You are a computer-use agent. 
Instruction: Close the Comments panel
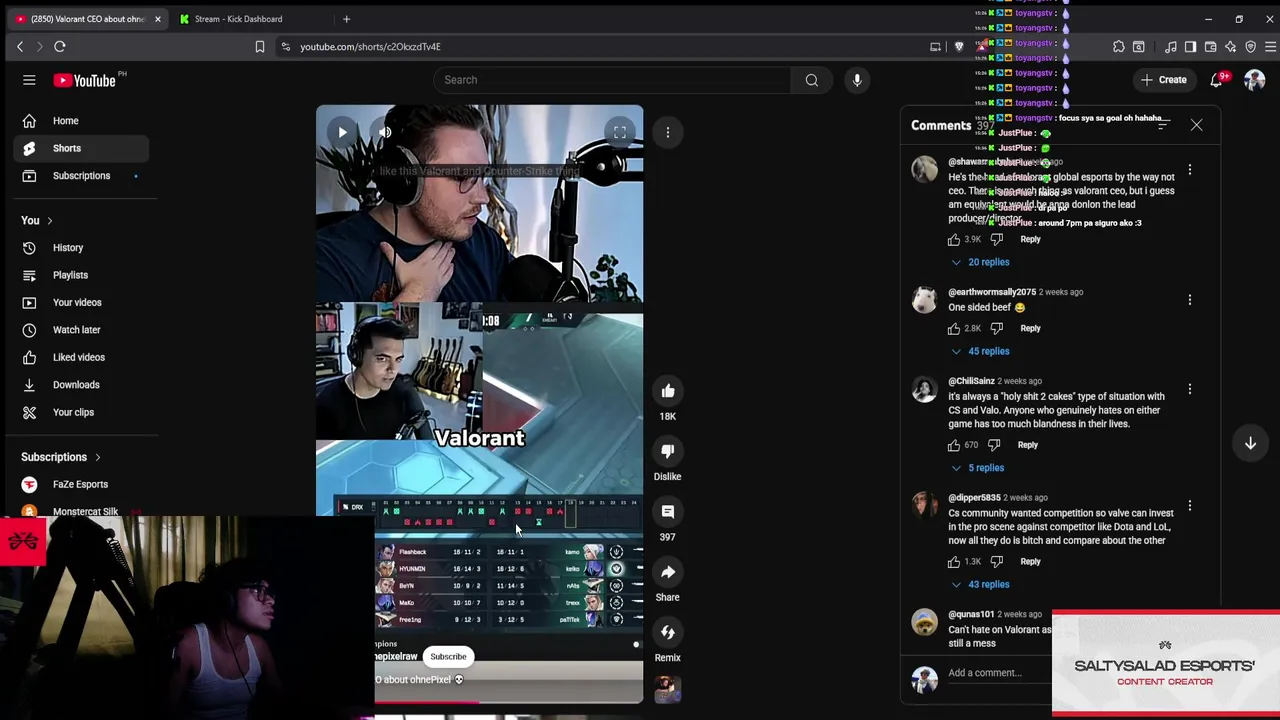pos(1196,125)
